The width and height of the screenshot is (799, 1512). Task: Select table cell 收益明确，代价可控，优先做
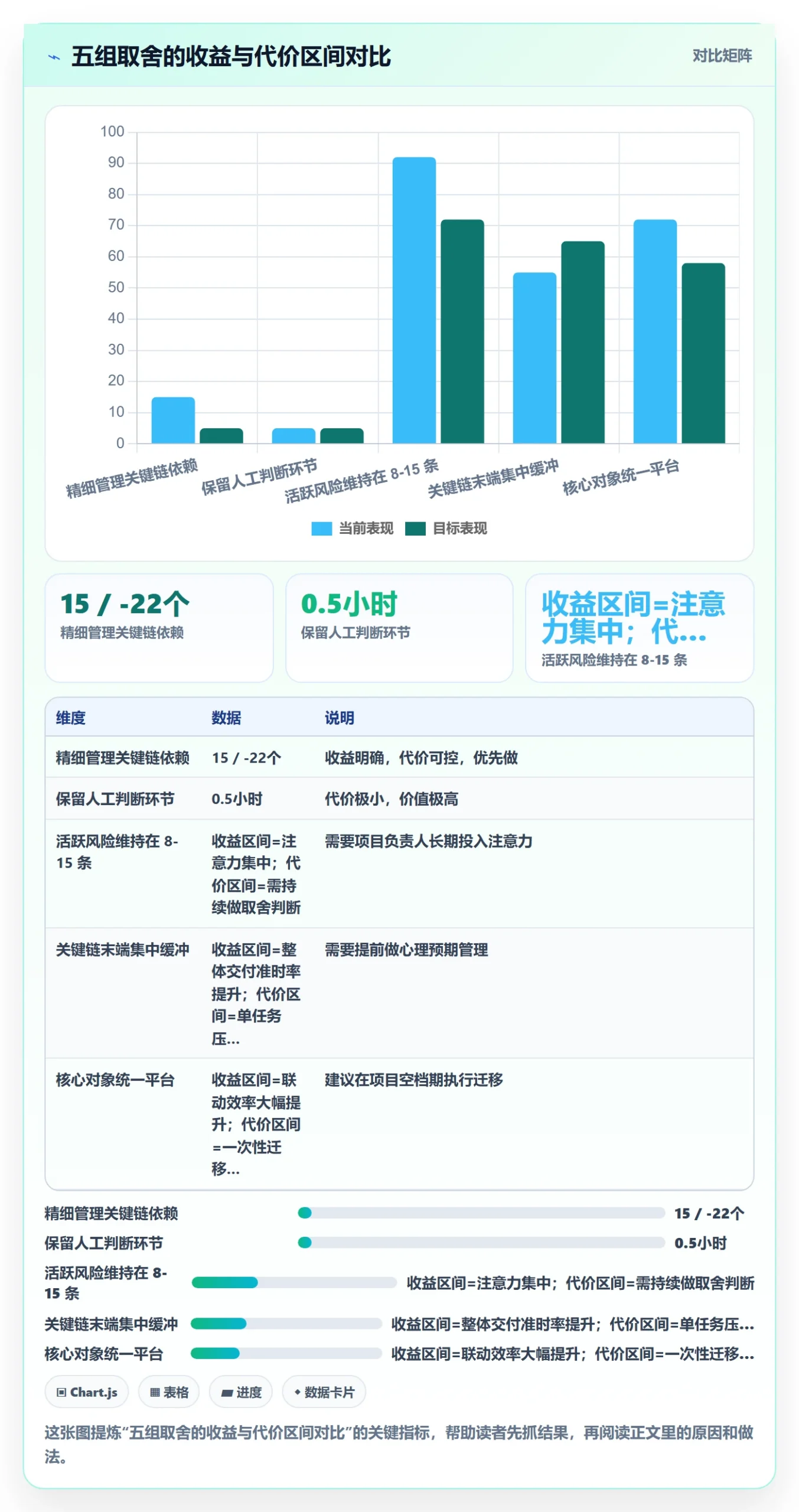tap(421, 757)
